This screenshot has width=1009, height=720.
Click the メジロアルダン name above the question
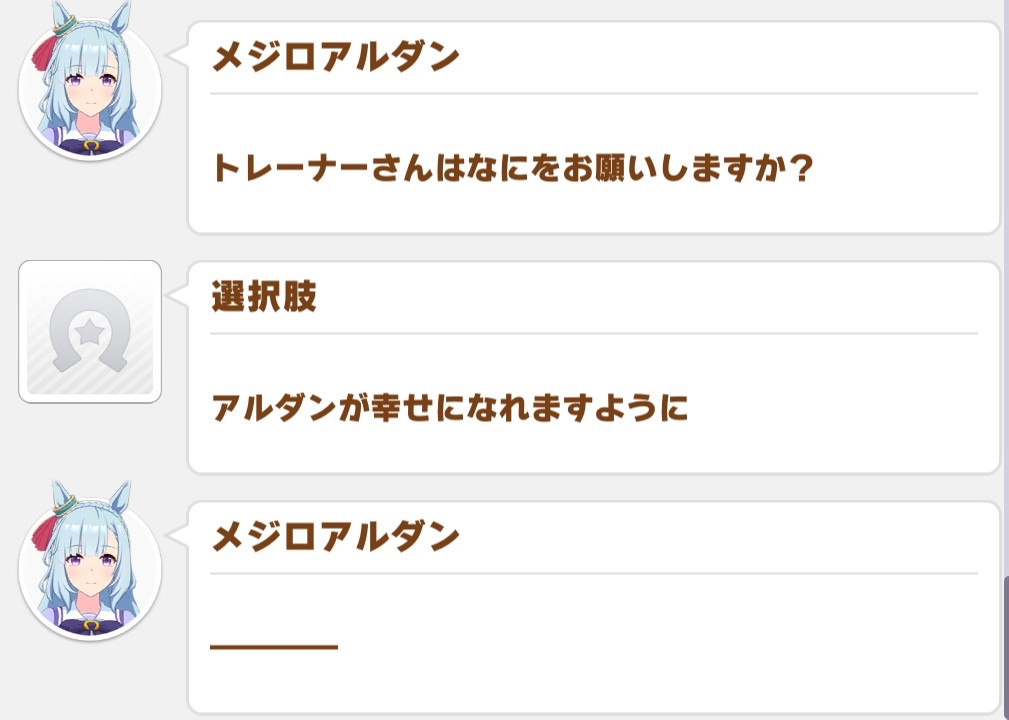335,57
